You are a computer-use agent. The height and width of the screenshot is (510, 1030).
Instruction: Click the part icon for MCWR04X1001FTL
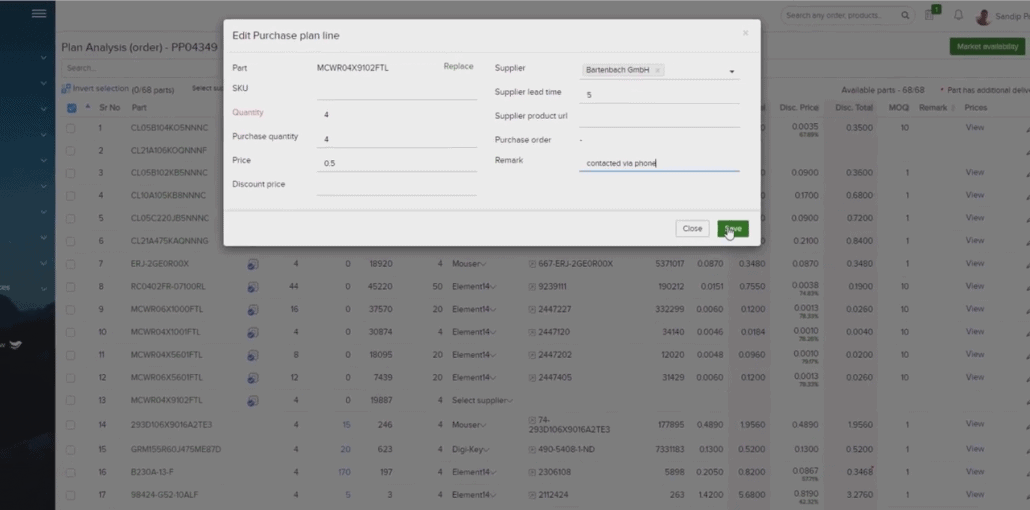[253, 333]
